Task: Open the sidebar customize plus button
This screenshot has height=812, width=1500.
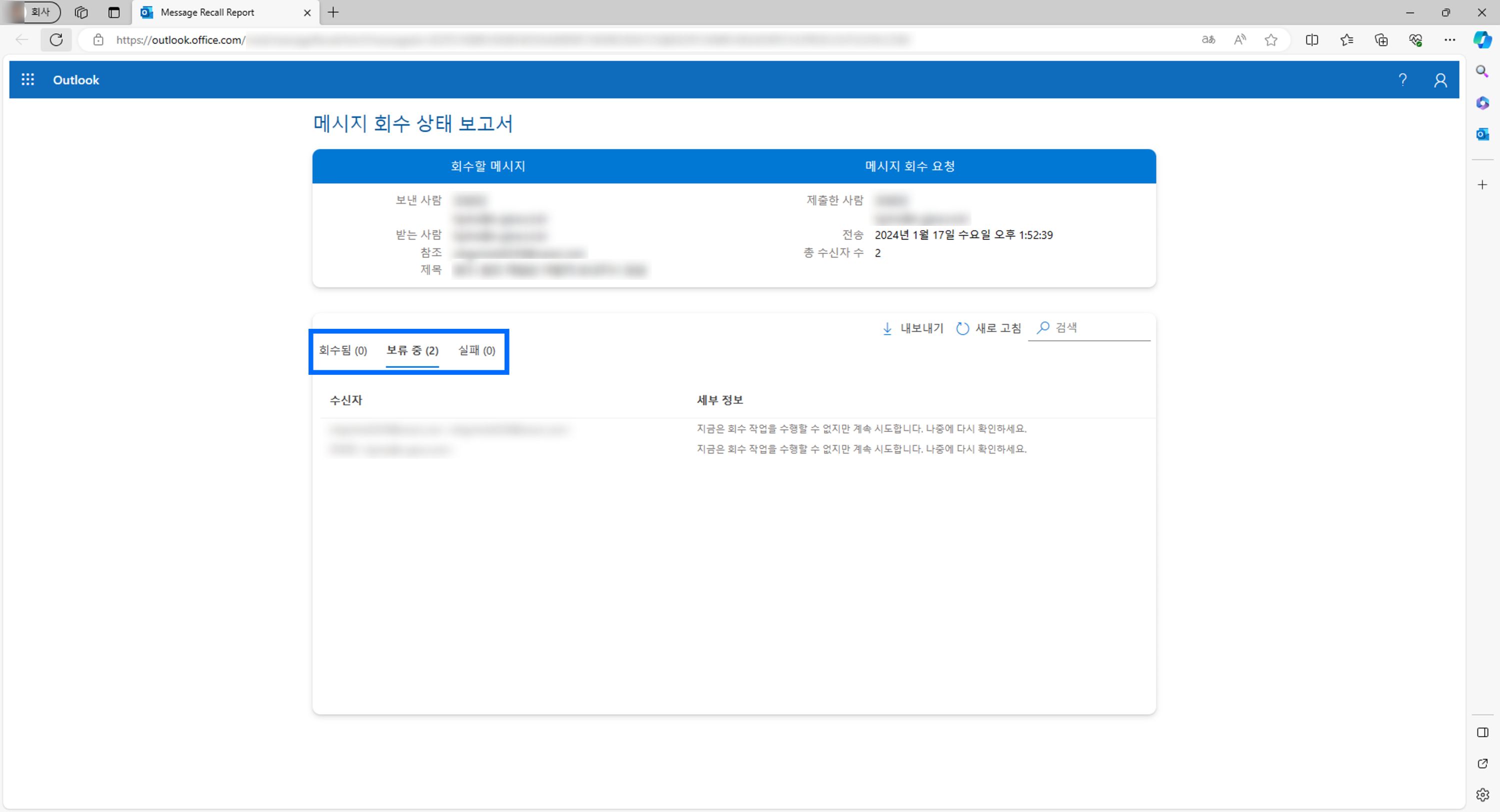Action: tap(1482, 184)
